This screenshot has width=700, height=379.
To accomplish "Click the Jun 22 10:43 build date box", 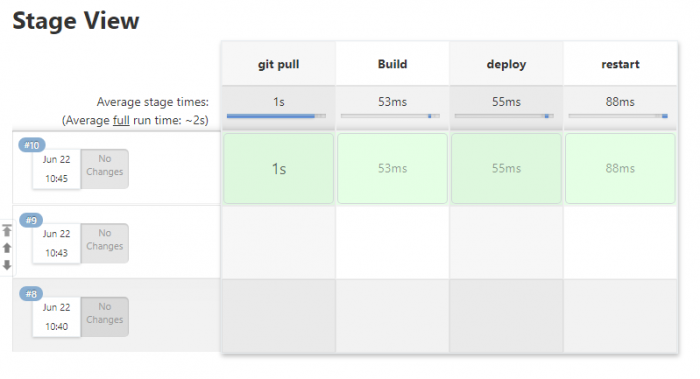I will pyautogui.click(x=56, y=243).
